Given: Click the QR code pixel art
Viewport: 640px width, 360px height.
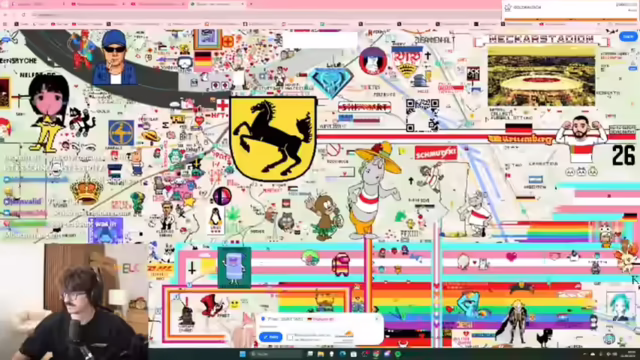Looking at the screenshot, I should pos(422,115).
